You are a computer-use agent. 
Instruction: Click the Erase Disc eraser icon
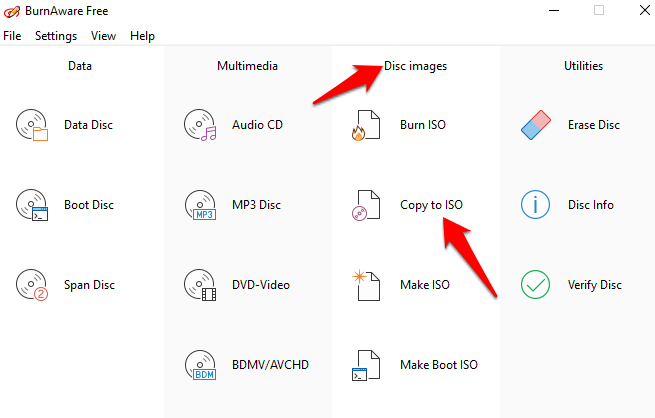(536, 125)
